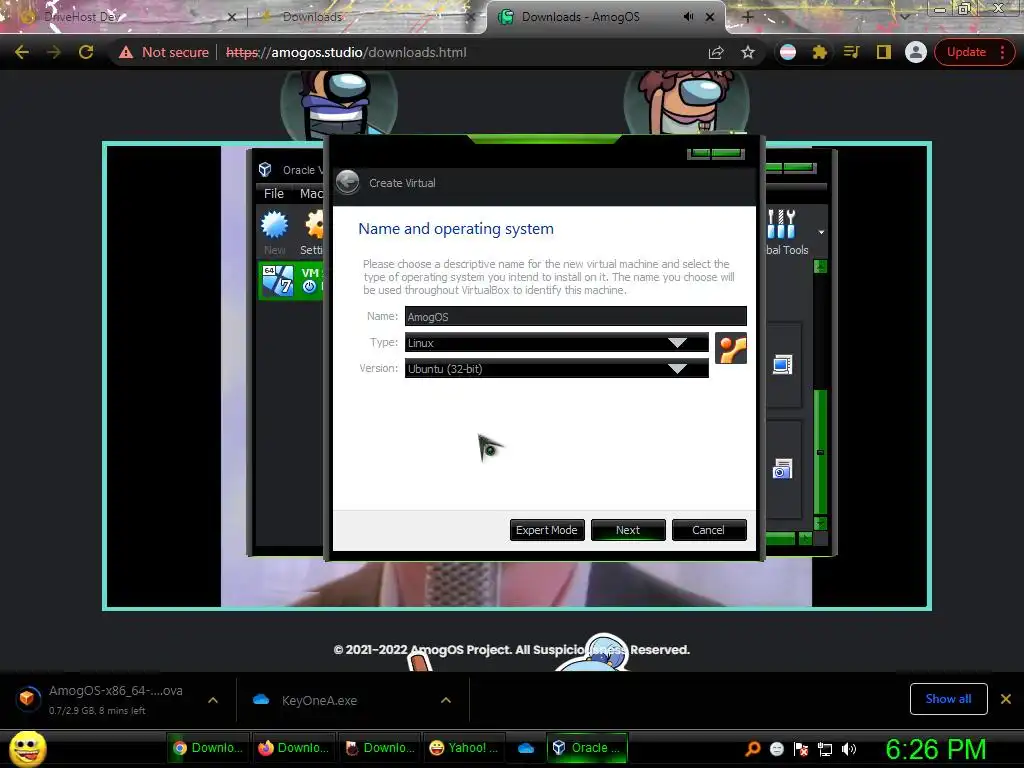Viewport: 1024px width, 768px height.
Task: Click the 6:26 PM clock
Action: pyautogui.click(x=935, y=749)
